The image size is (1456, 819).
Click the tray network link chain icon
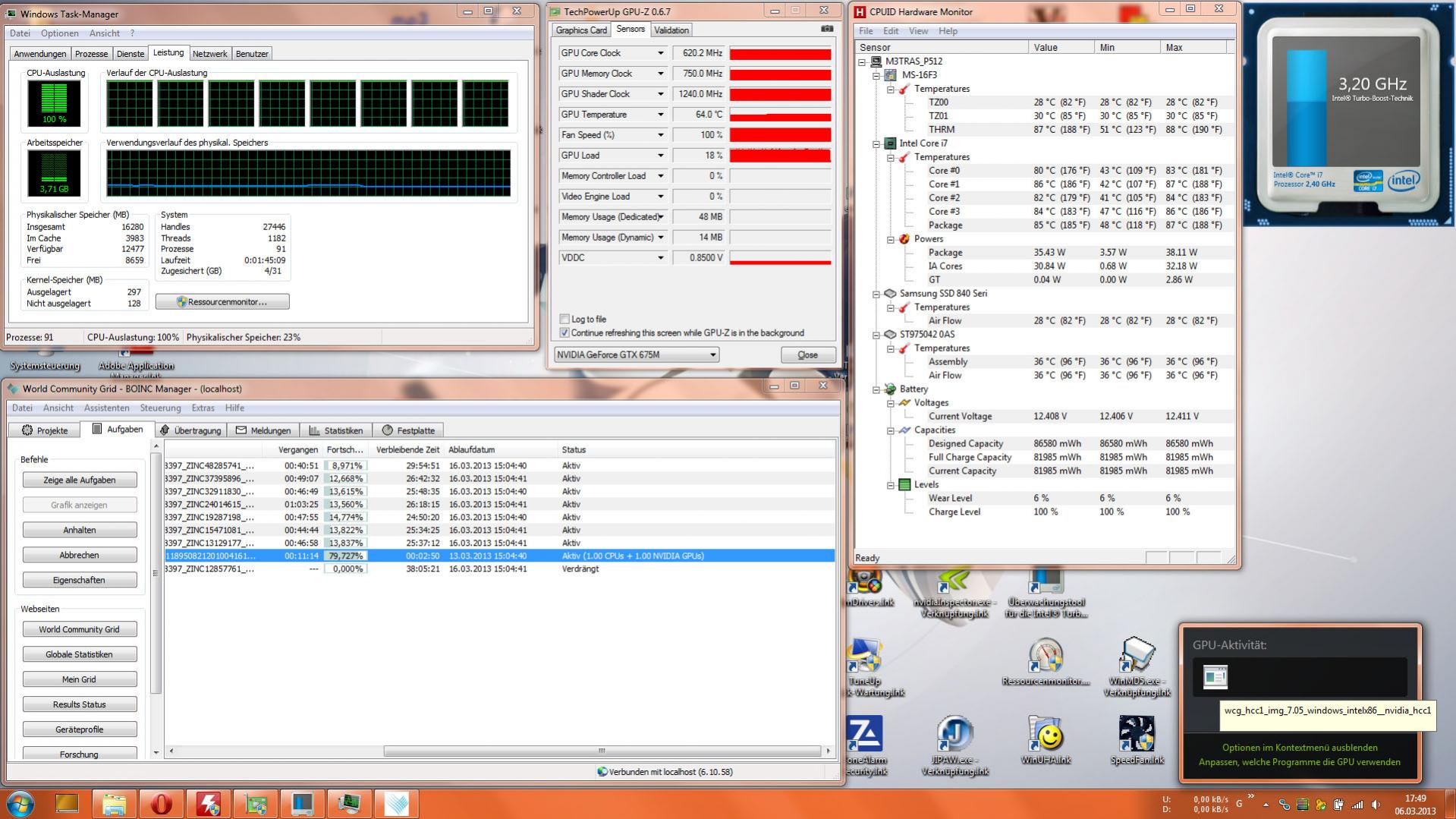coord(1284,805)
